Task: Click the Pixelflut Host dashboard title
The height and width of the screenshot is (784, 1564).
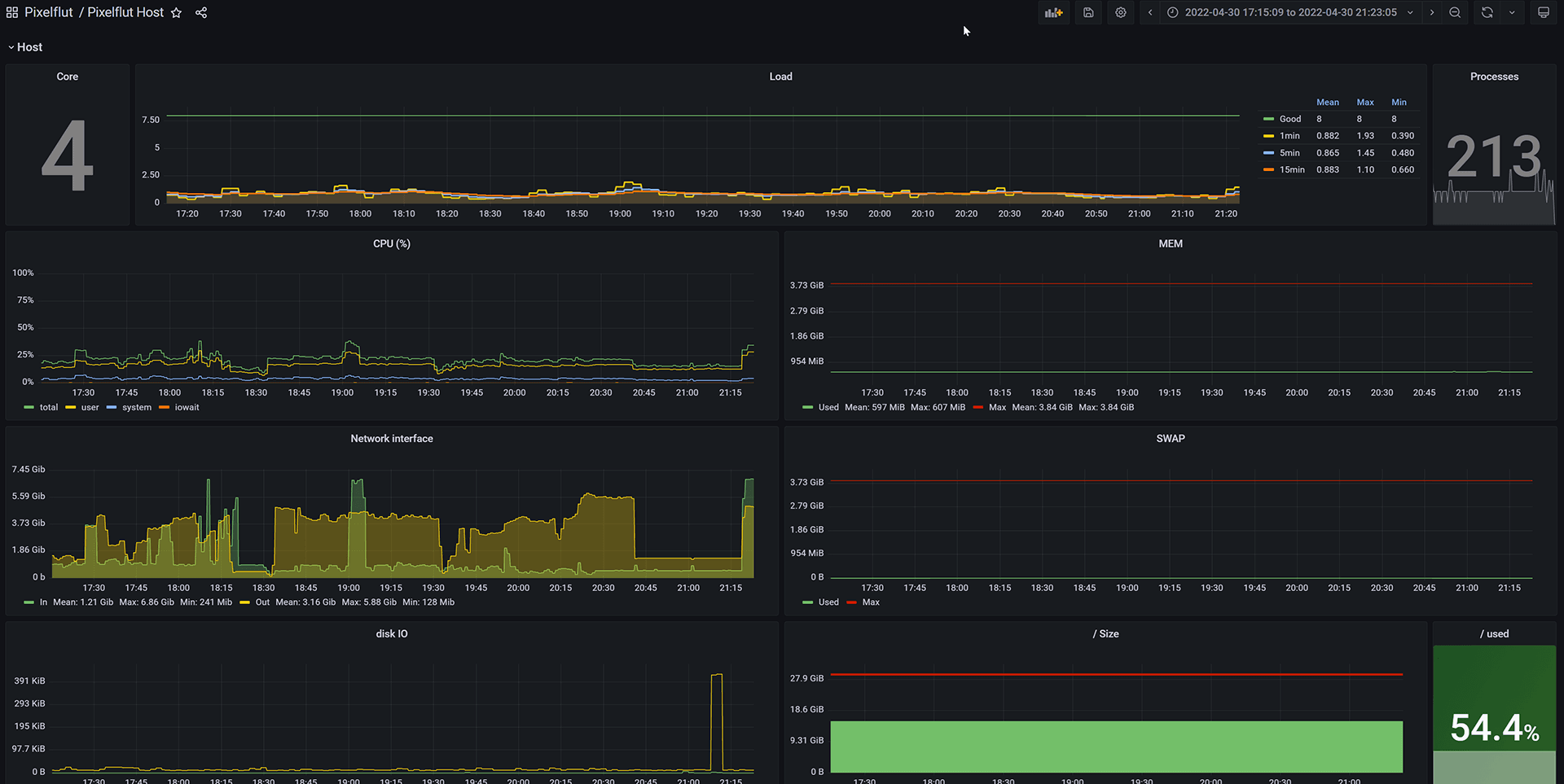Action: tap(125, 12)
